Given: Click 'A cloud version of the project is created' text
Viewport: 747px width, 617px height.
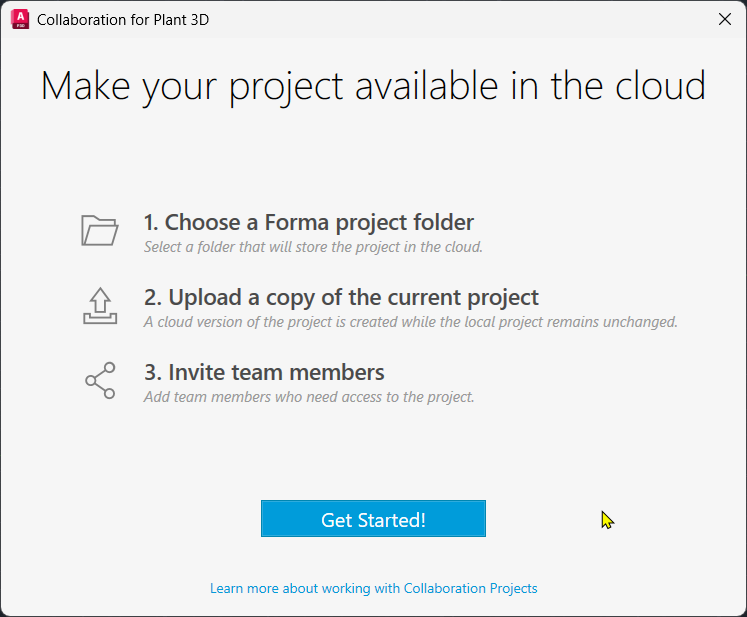Looking at the screenshot, I should (411, 322).
